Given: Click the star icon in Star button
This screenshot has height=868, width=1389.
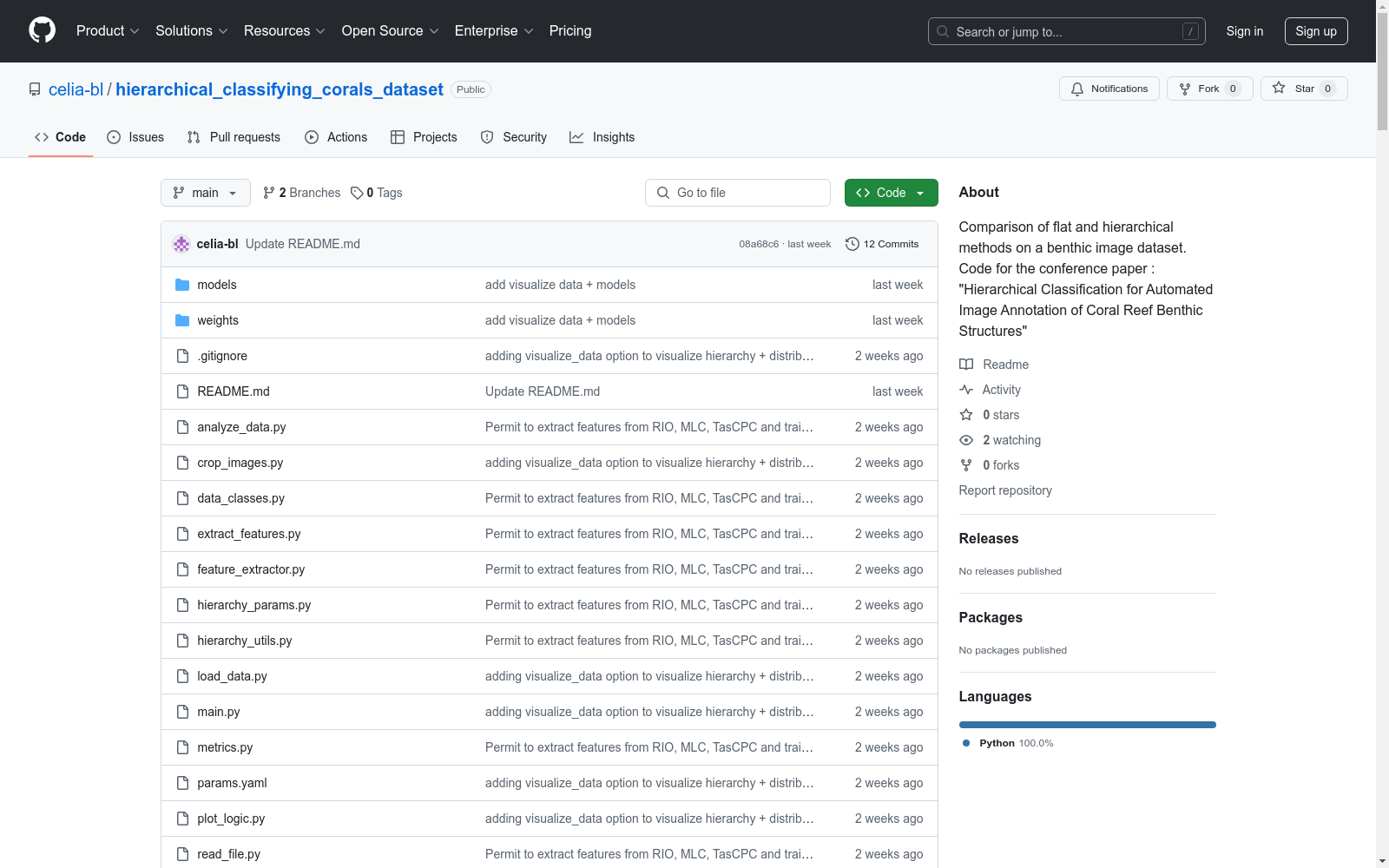Looking at the screenshot, I should (1279, 88).
